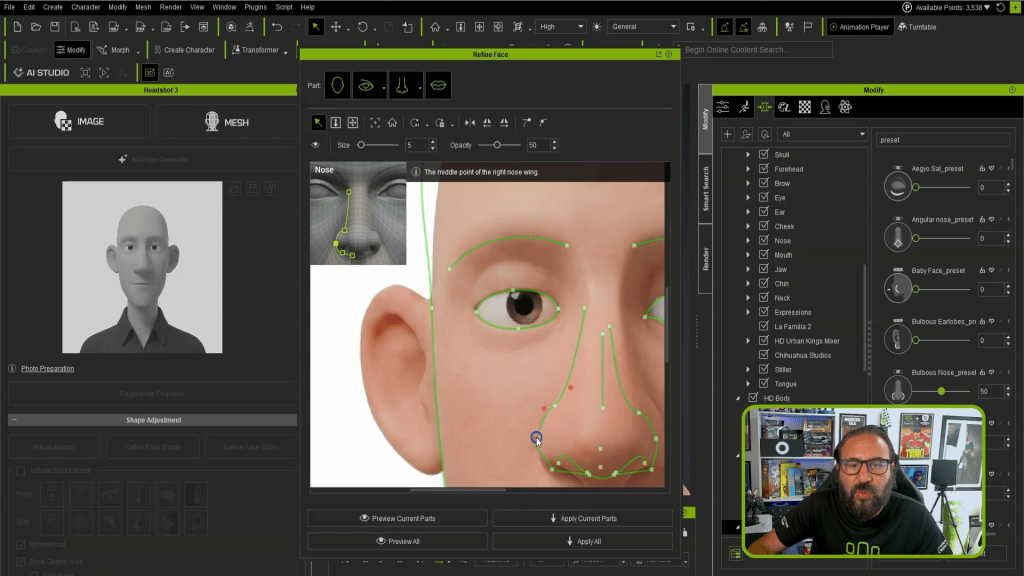The width and height of the screenshot is (1024, 576).
Task: Click the Create Character button
Action: (184, 50)
